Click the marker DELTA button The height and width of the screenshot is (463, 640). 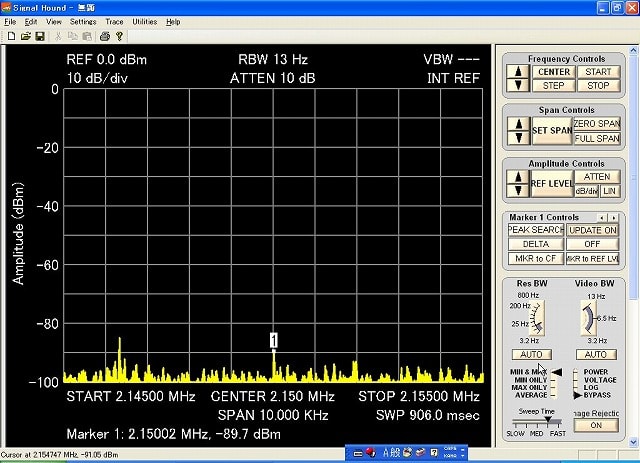[536, 244]
